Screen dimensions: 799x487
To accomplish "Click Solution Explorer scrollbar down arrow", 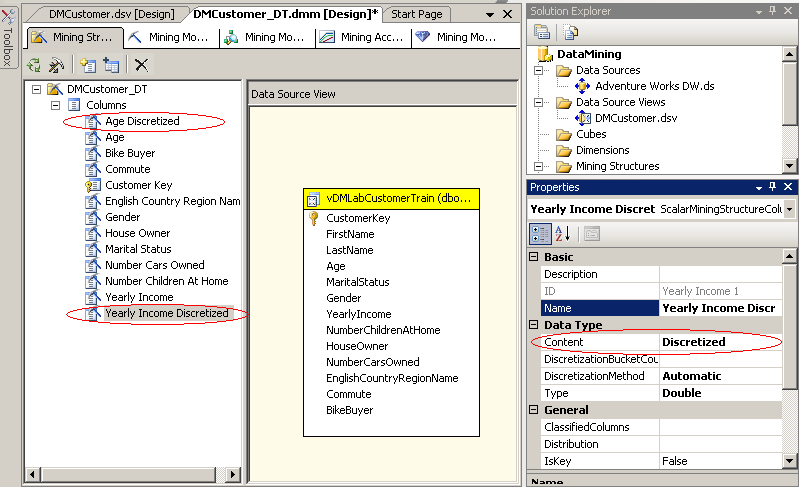I will 789,166.
